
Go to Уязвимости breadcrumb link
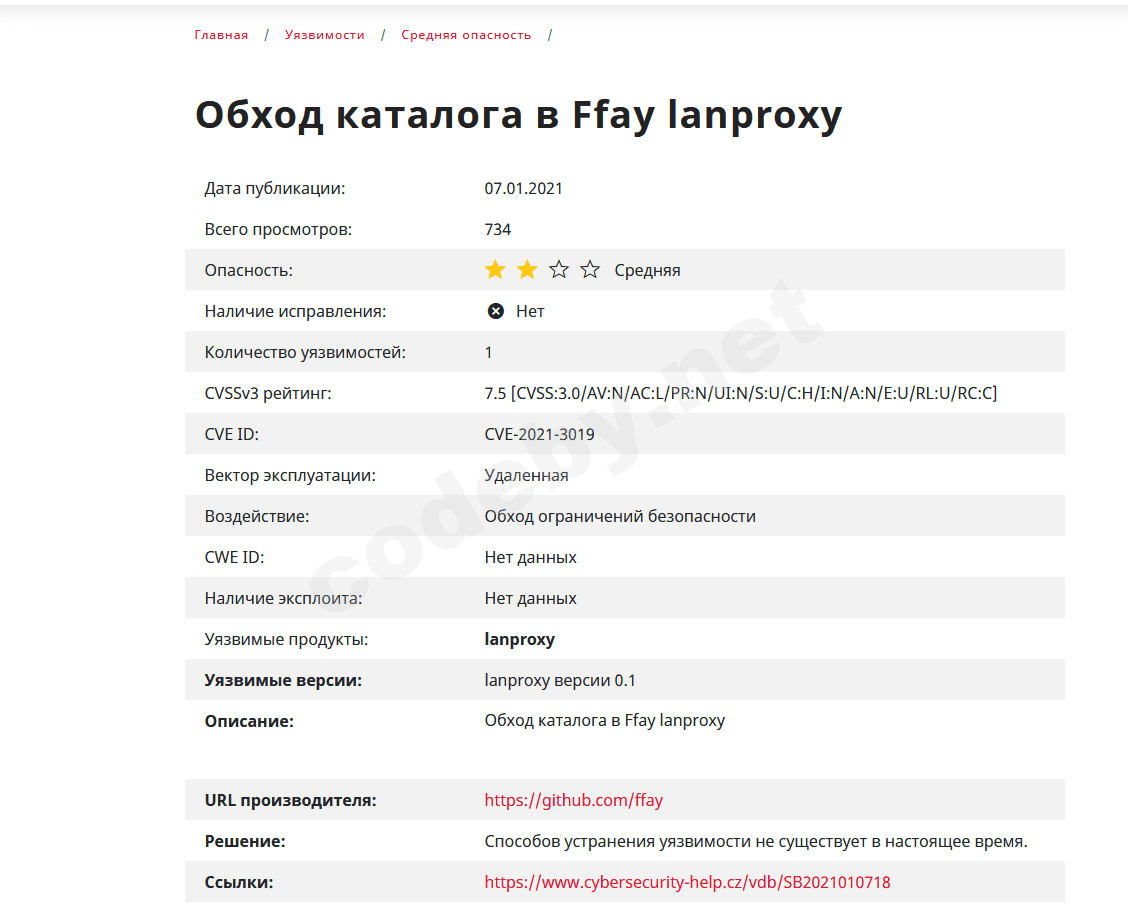[324, 35]
